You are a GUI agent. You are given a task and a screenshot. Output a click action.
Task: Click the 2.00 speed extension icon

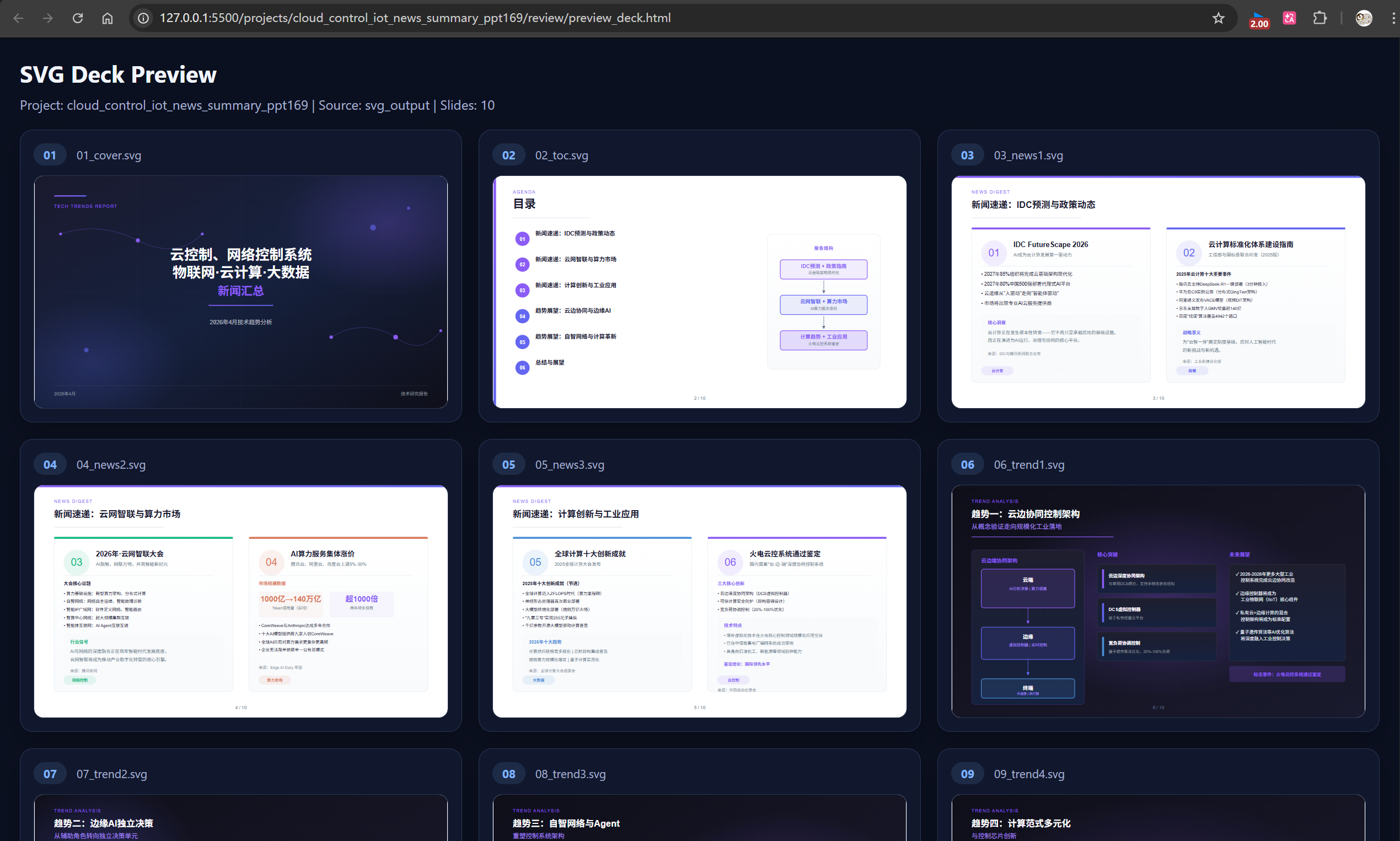click(x=1259, y=19)
